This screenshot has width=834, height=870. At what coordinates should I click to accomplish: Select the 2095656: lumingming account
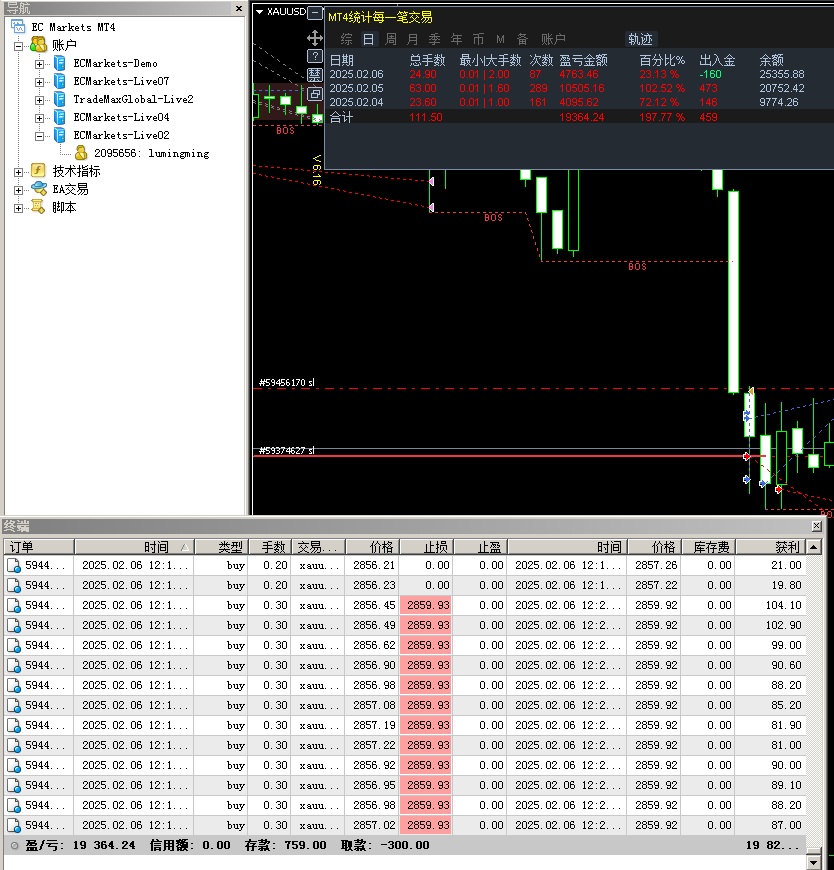click(x=151, y=153)
